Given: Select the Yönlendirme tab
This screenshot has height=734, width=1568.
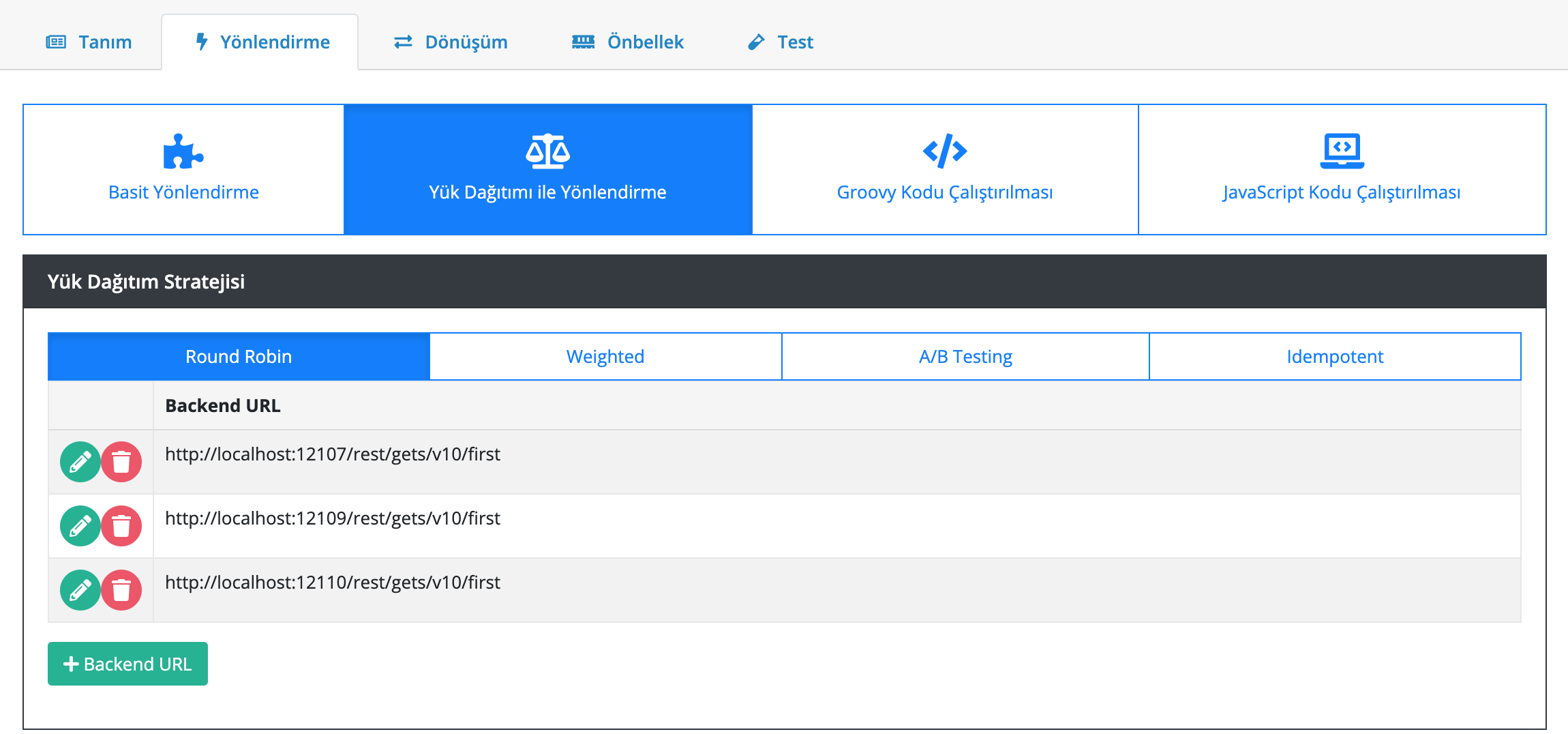Looking at the screenshot, I should (260, 42).
